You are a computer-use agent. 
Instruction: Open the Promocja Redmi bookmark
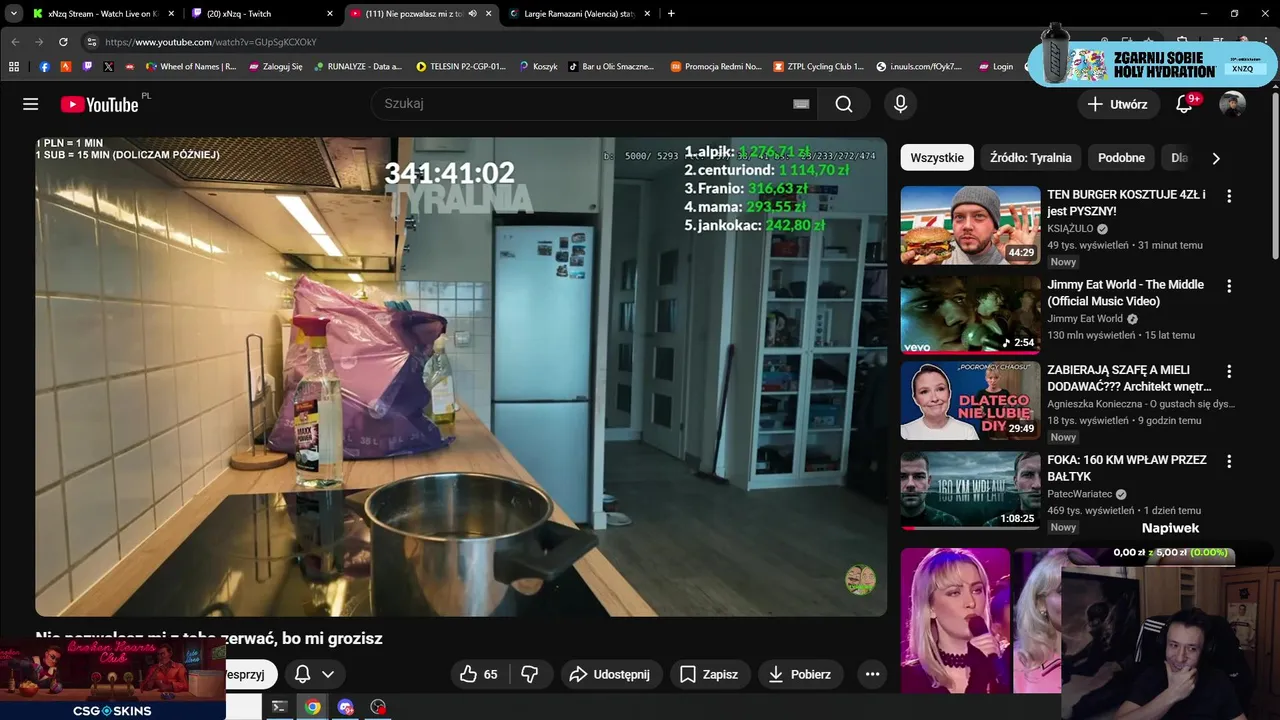coord(716,67)
